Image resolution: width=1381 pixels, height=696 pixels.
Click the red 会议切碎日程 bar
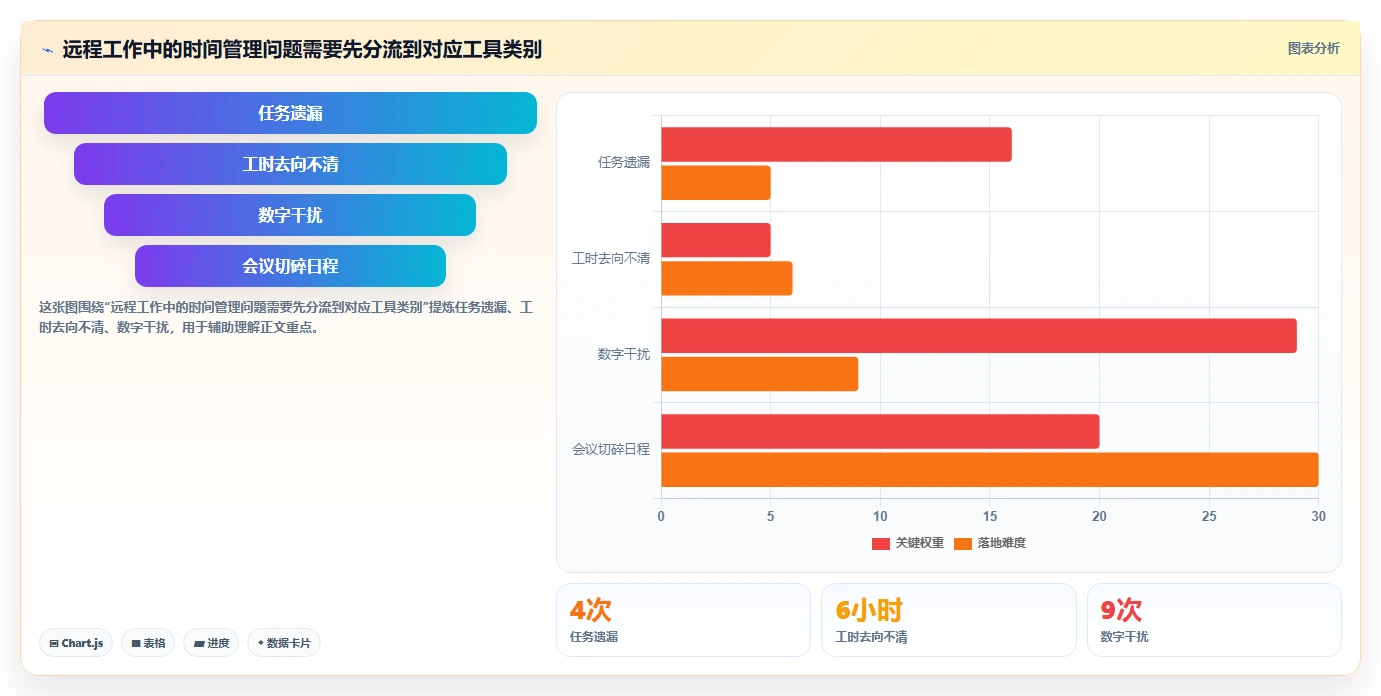(880, 432)
